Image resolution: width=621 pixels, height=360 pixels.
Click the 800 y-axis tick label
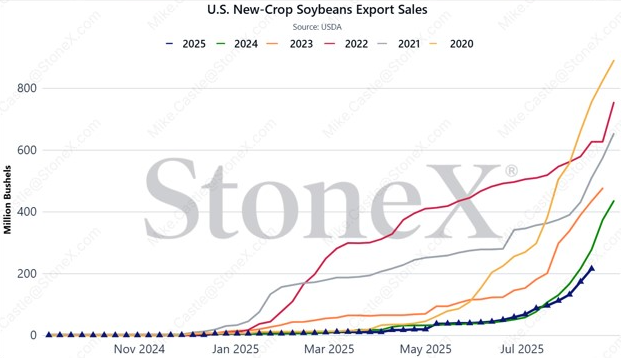[x=27, y=88]
